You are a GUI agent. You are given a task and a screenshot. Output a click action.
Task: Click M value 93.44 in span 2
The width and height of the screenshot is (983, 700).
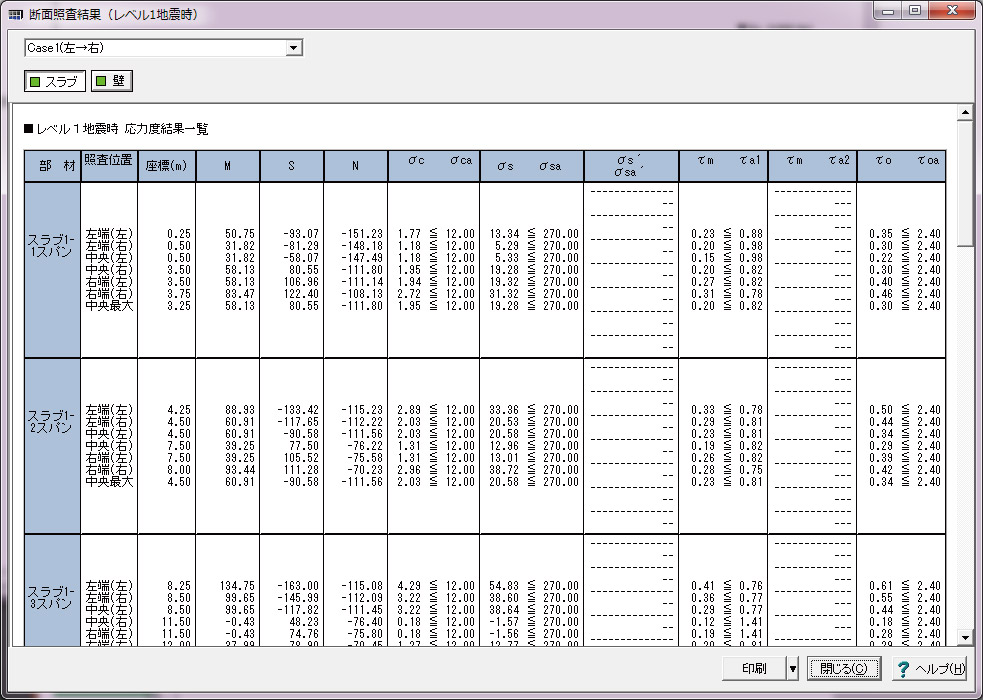tap(239, 470)
